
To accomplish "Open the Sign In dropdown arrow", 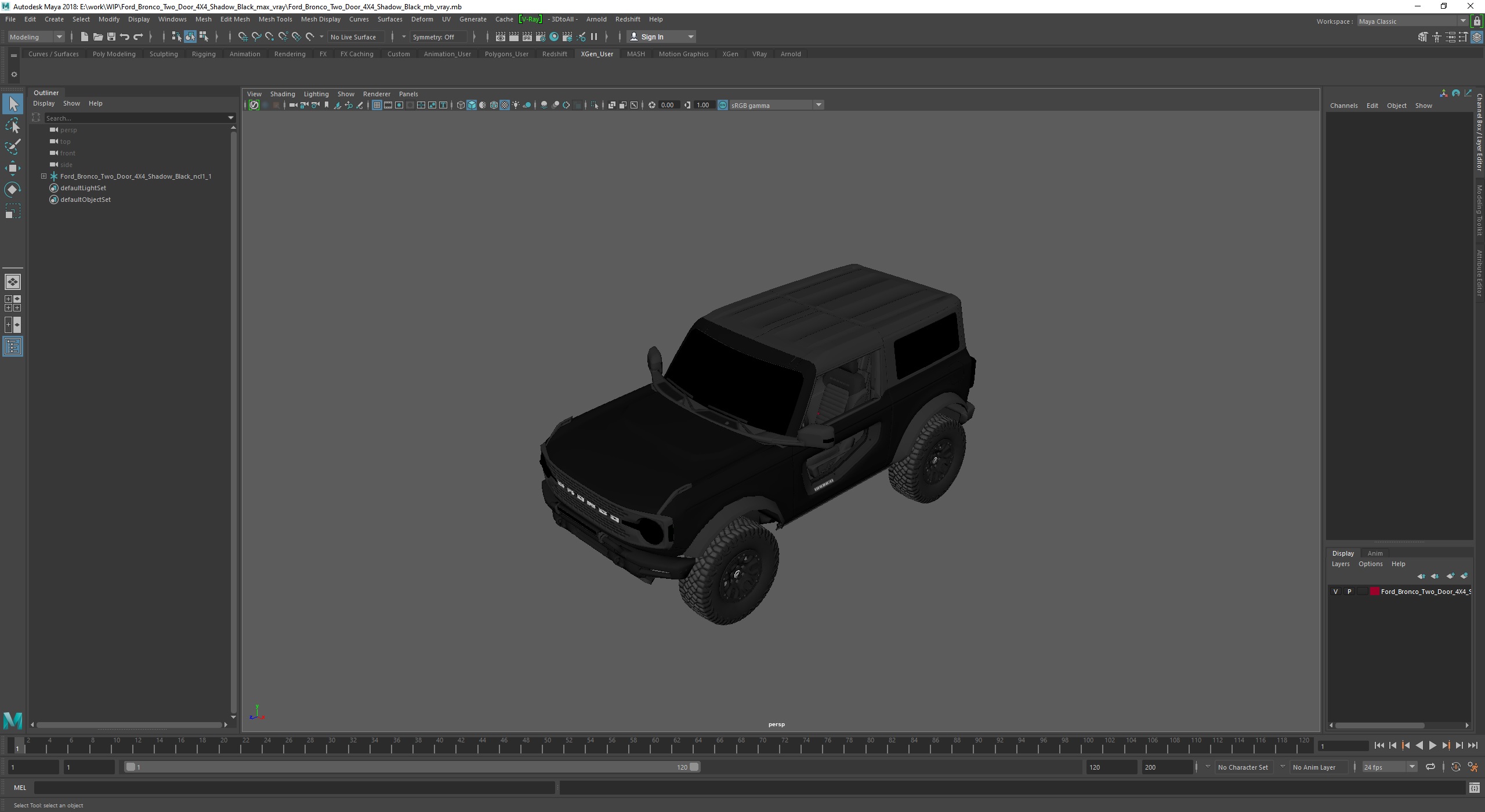I will click(x=691, y=37).
